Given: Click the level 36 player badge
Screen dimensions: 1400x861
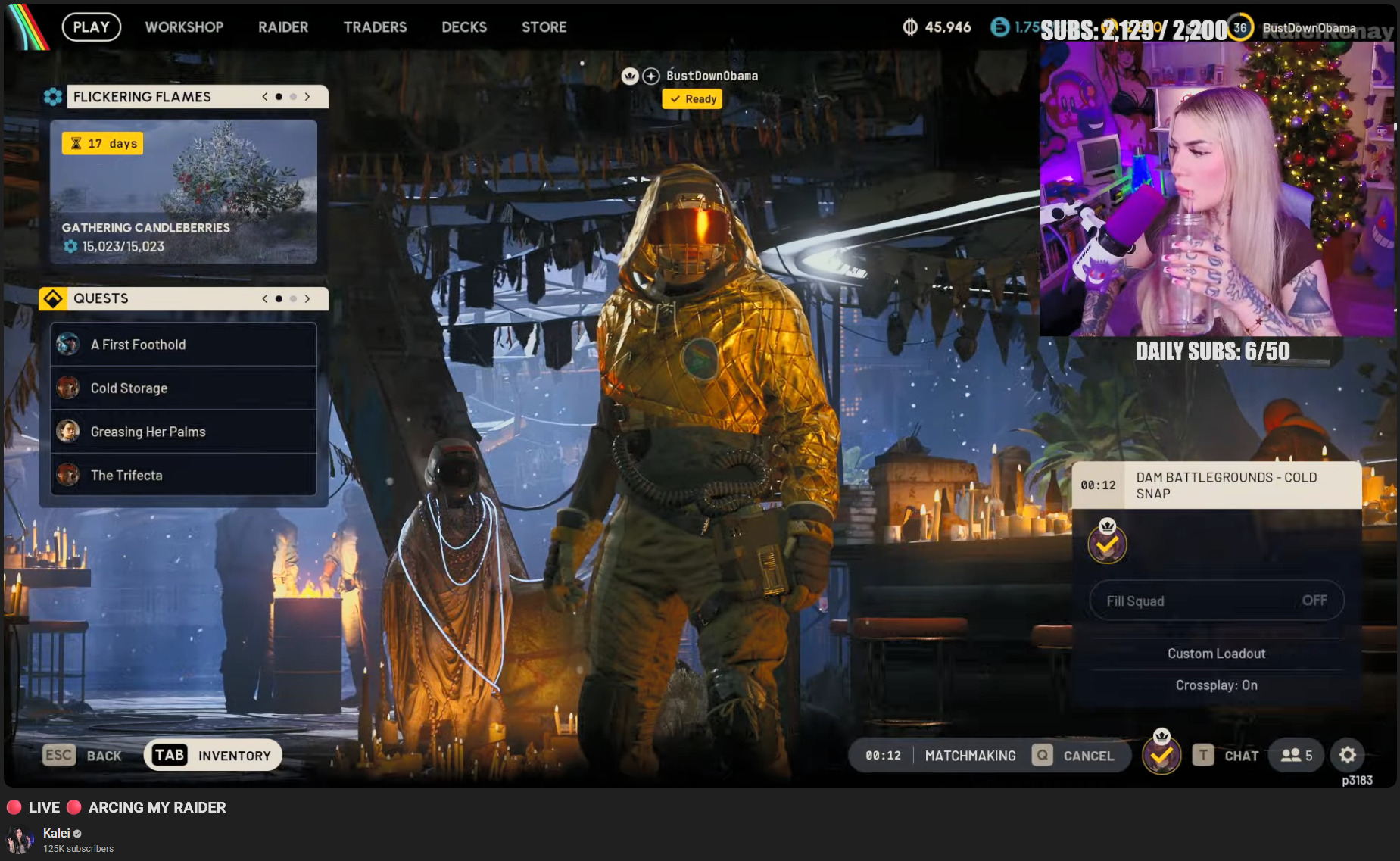Looking at the screenshot, I should pos(1239,28).
